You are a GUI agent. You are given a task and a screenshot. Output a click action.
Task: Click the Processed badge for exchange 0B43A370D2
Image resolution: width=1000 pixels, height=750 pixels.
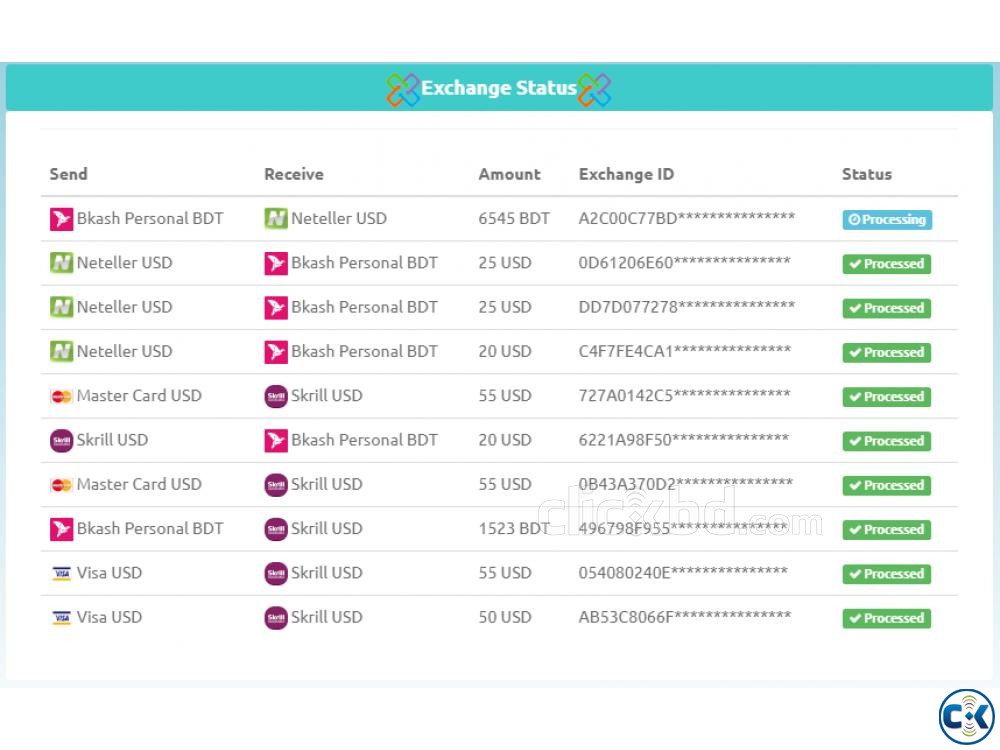(x=886, y=485)
